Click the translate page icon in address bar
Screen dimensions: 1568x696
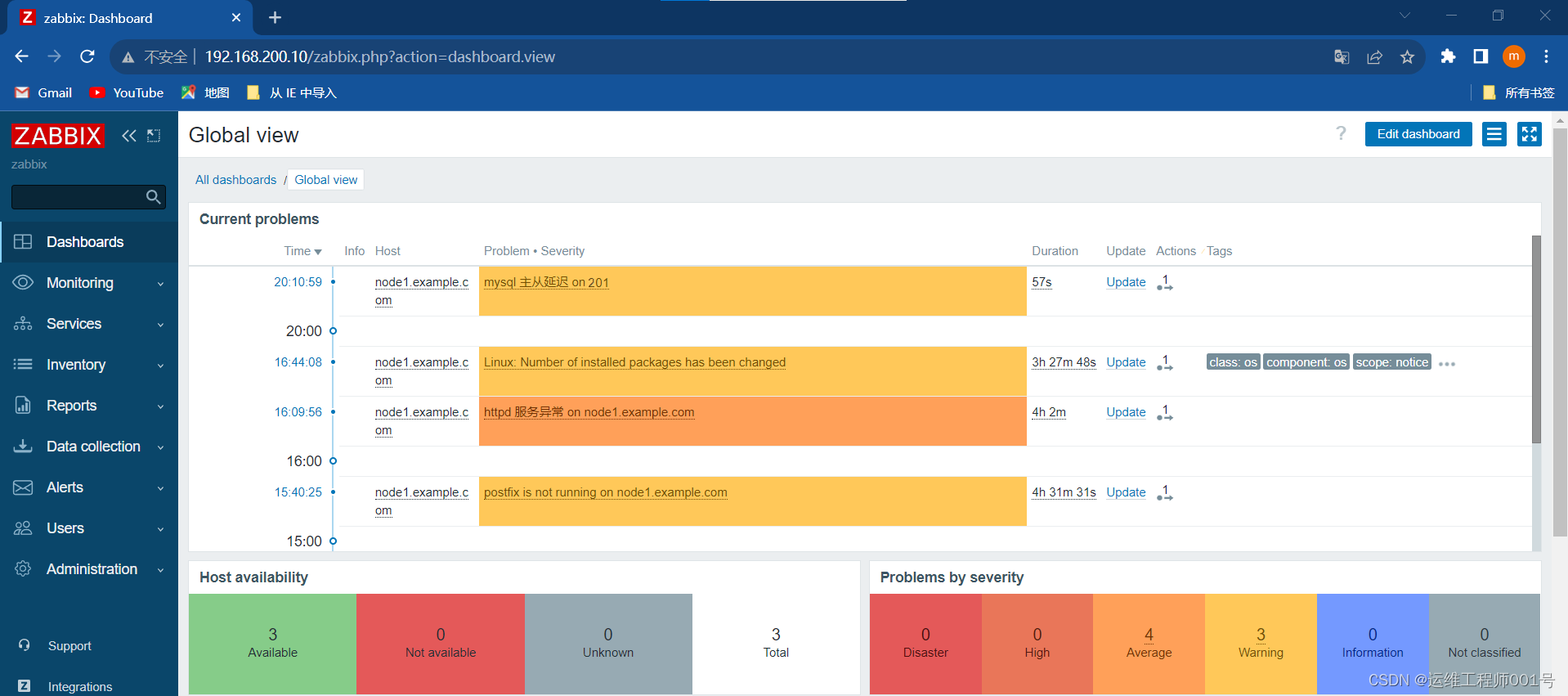tap(1342, 56)
